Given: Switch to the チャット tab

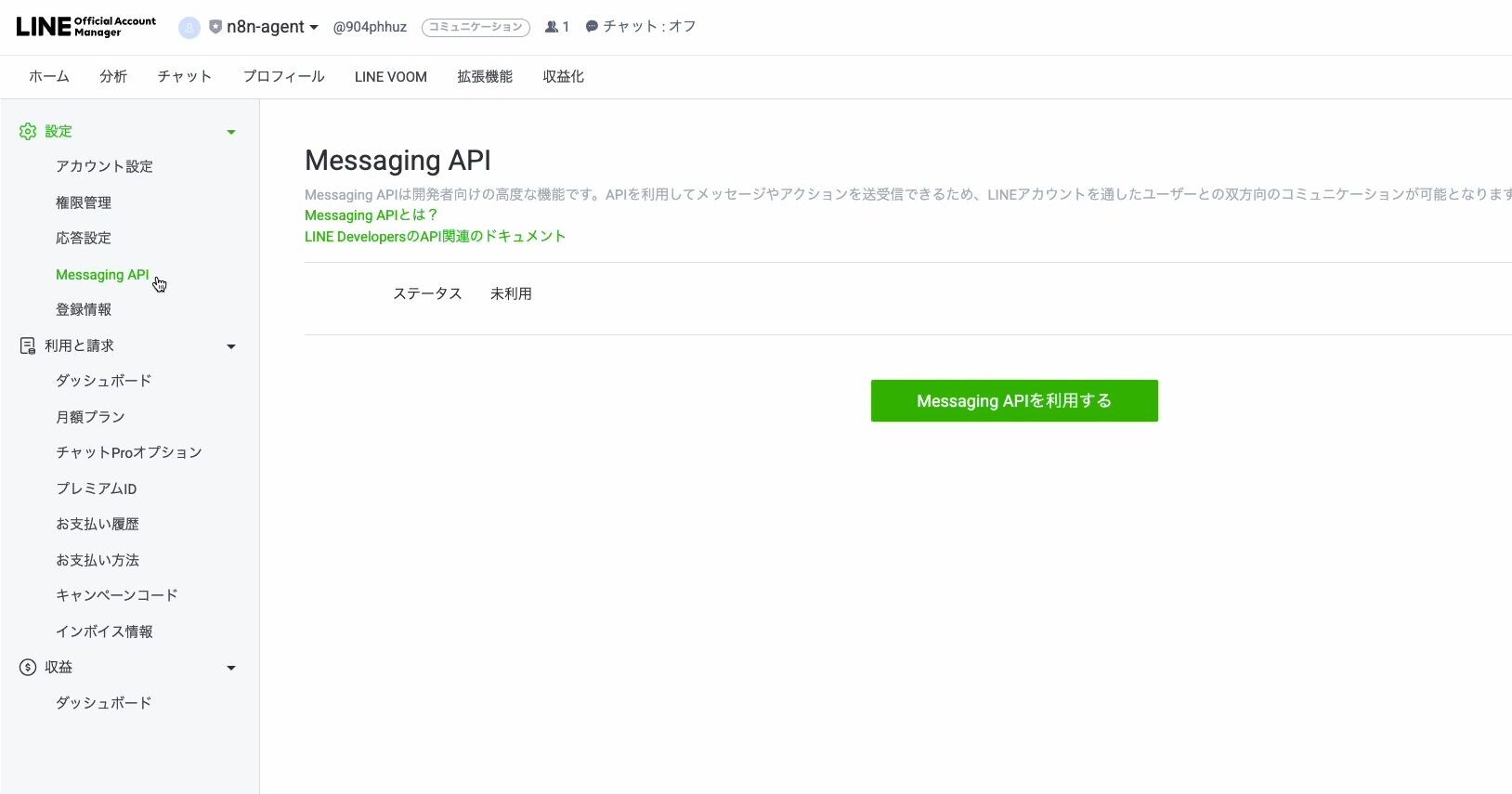Looking at the screenshot, I should [185, 76].
